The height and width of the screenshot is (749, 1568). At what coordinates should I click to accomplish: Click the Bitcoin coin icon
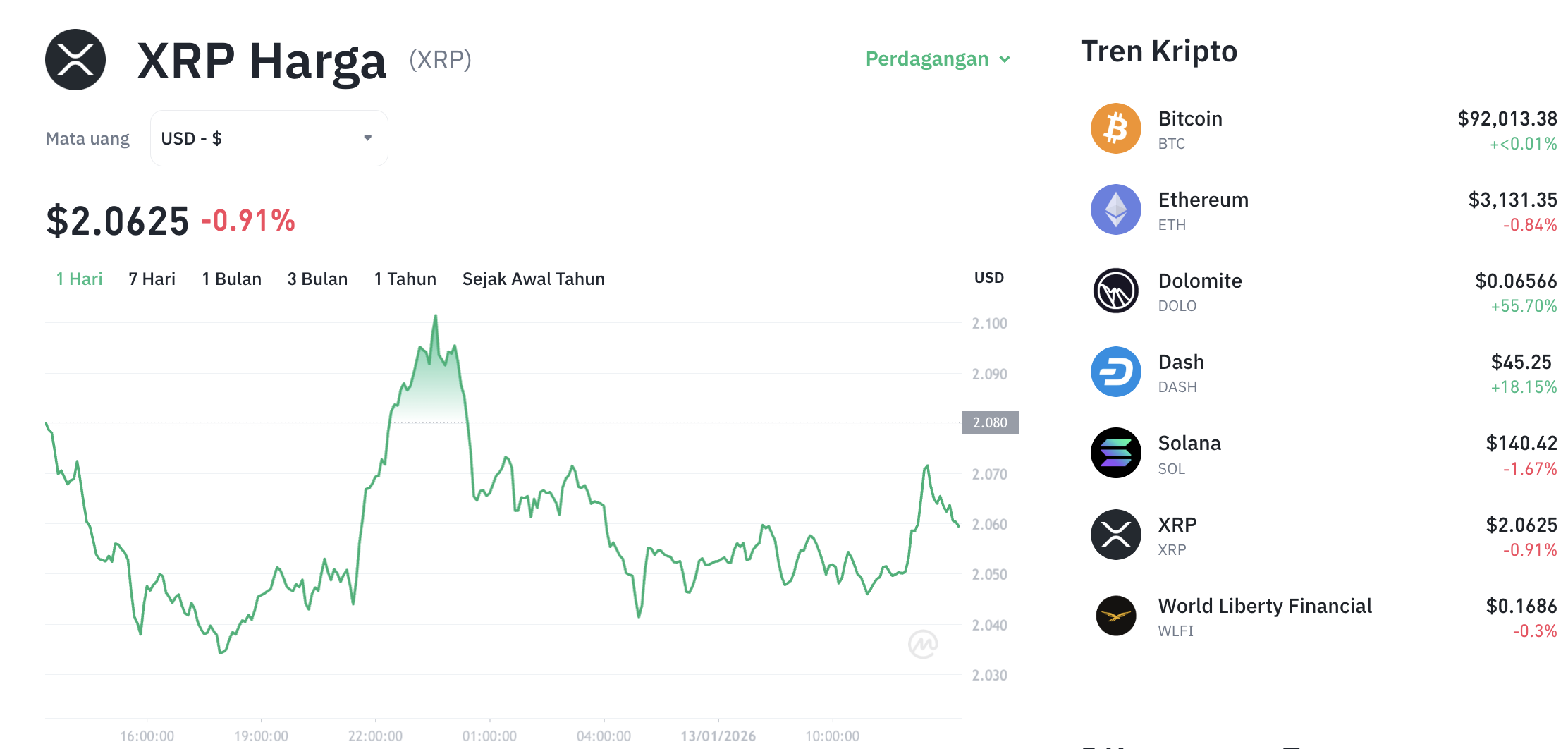click(1116, 128)
